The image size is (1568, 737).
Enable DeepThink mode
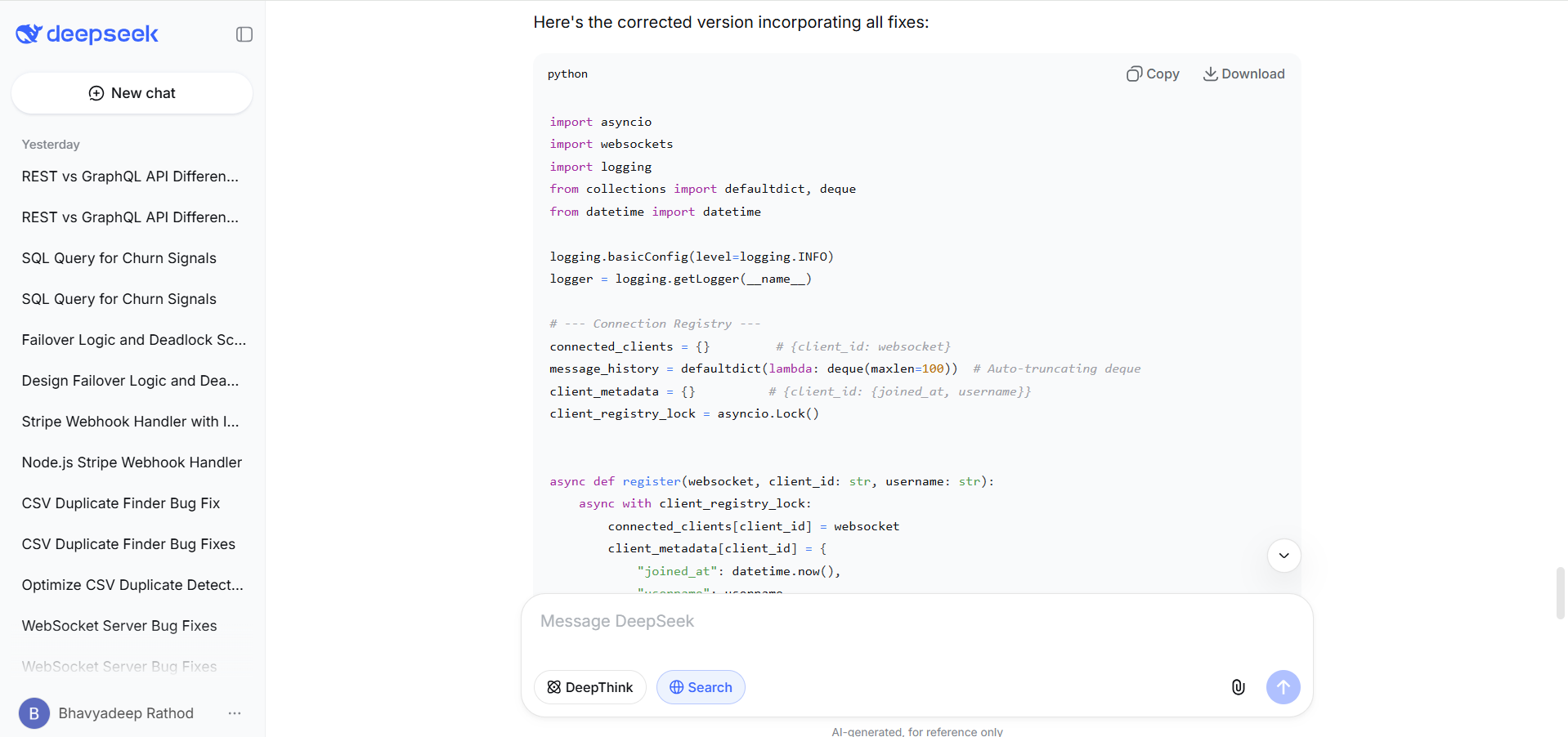click(x=590, y=687)
